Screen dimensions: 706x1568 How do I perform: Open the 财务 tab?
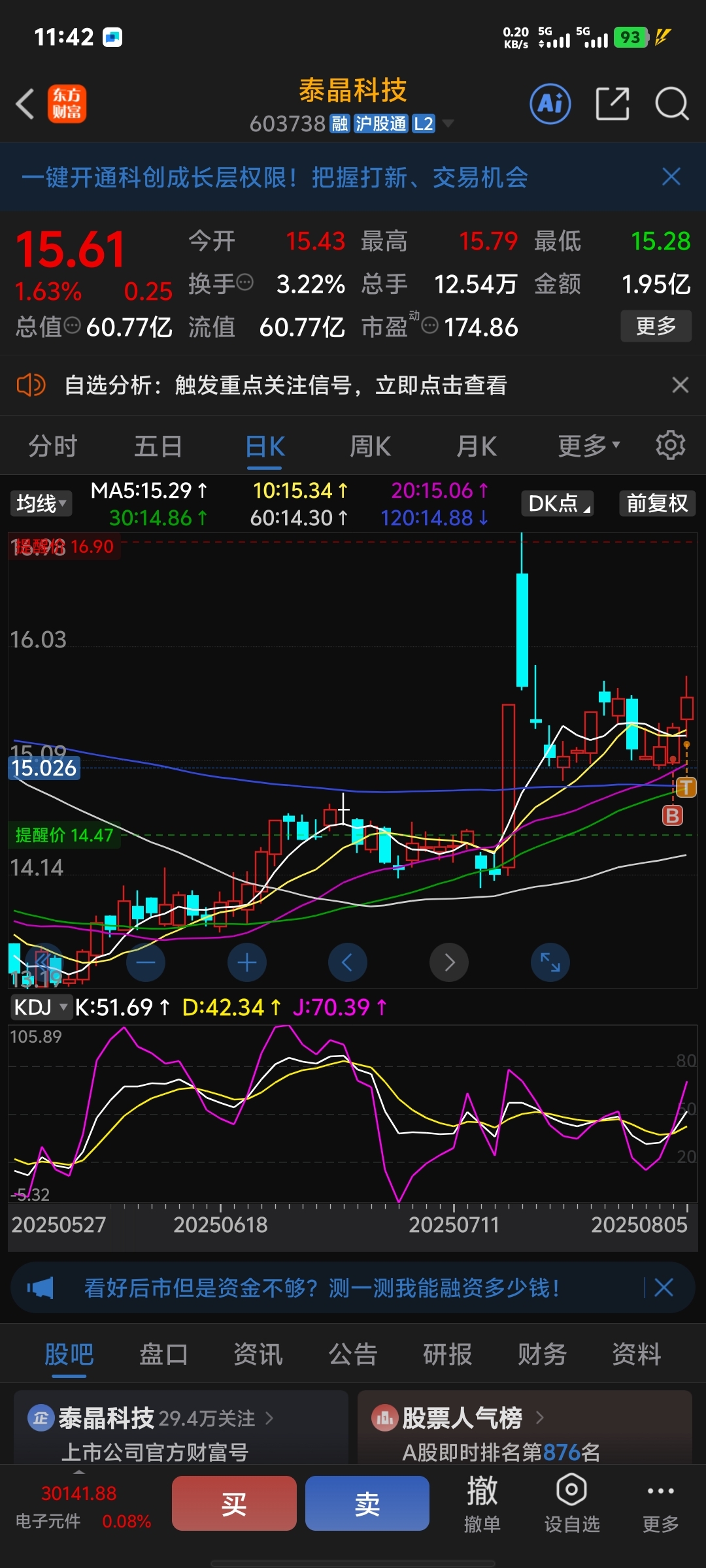click(x=542, y=1354)
